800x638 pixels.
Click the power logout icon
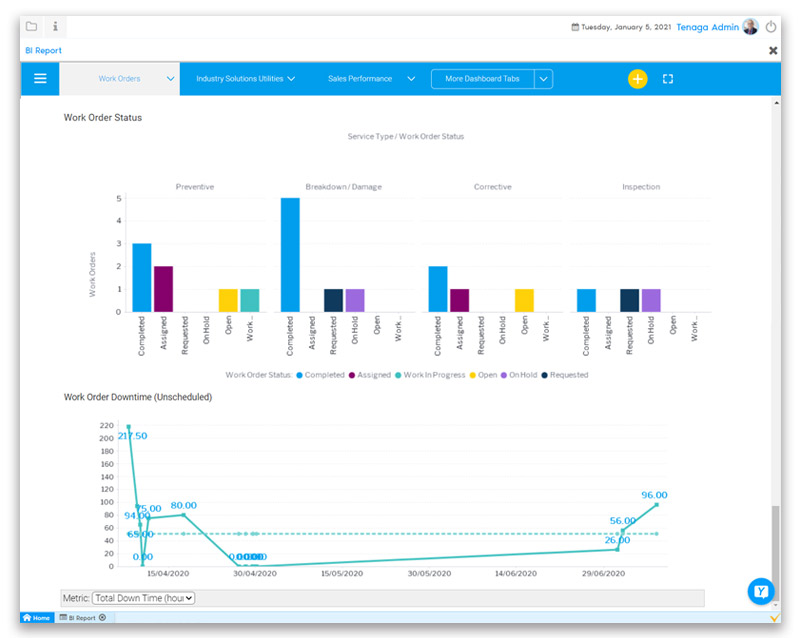pyautogui.click(x=771, y=27)
